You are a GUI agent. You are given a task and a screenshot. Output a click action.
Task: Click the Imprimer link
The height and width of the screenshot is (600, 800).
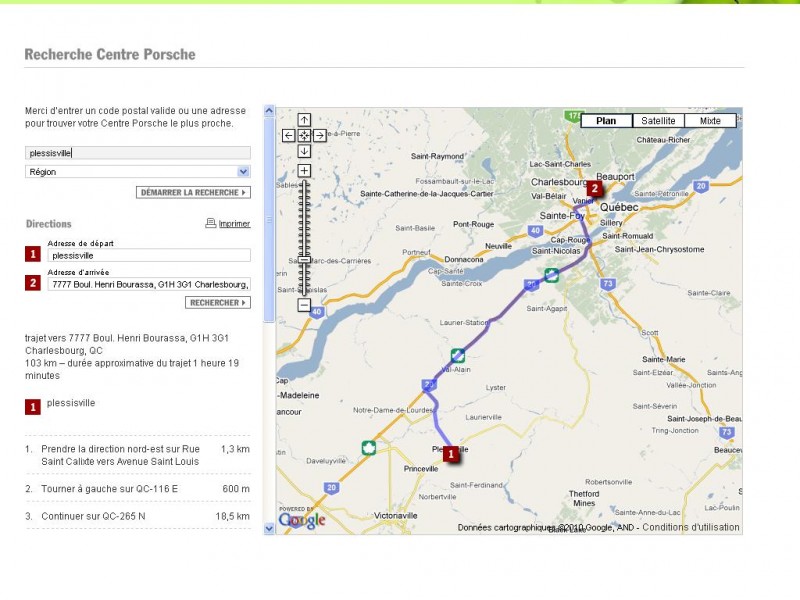(234, 223)
